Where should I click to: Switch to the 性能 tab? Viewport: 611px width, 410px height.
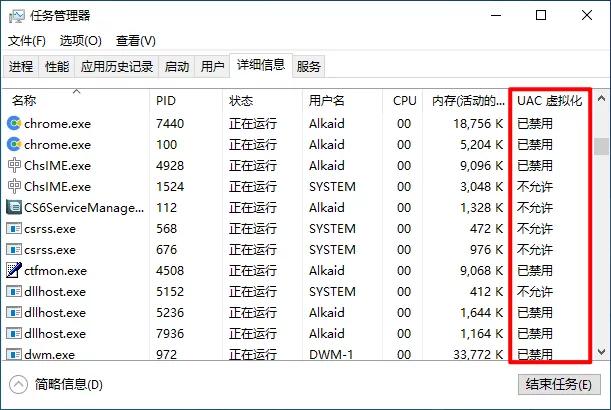tap(57, 67)
